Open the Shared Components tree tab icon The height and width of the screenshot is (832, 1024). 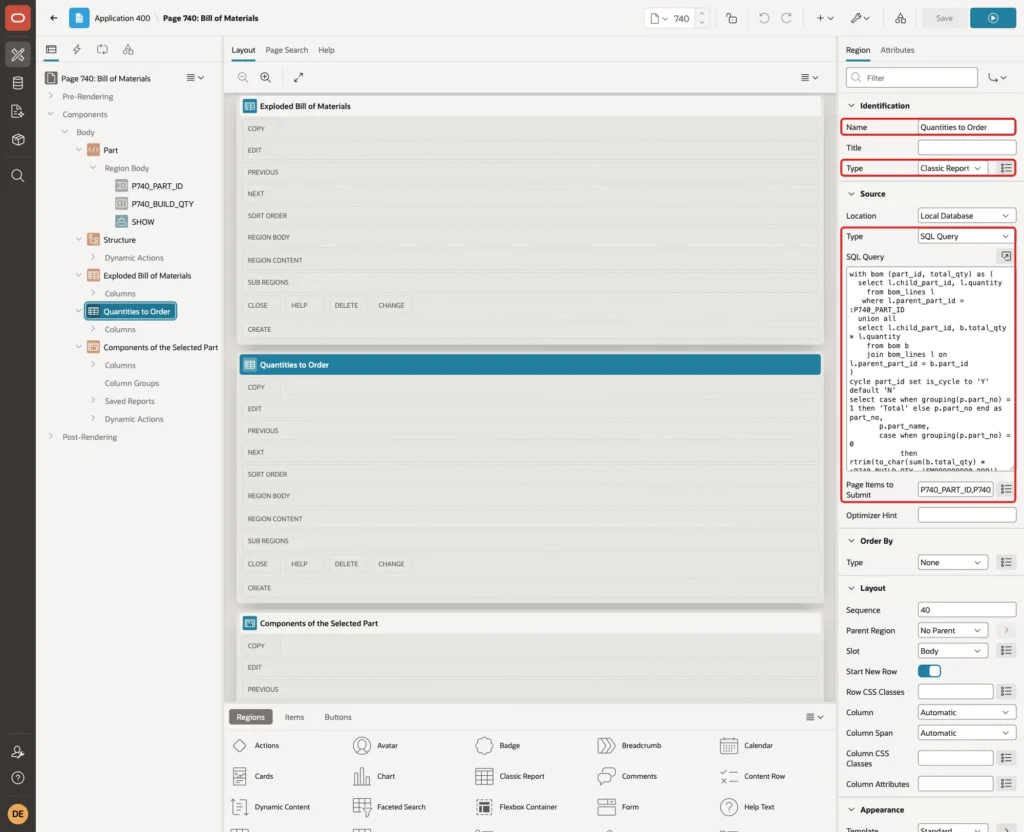point(128,50)
